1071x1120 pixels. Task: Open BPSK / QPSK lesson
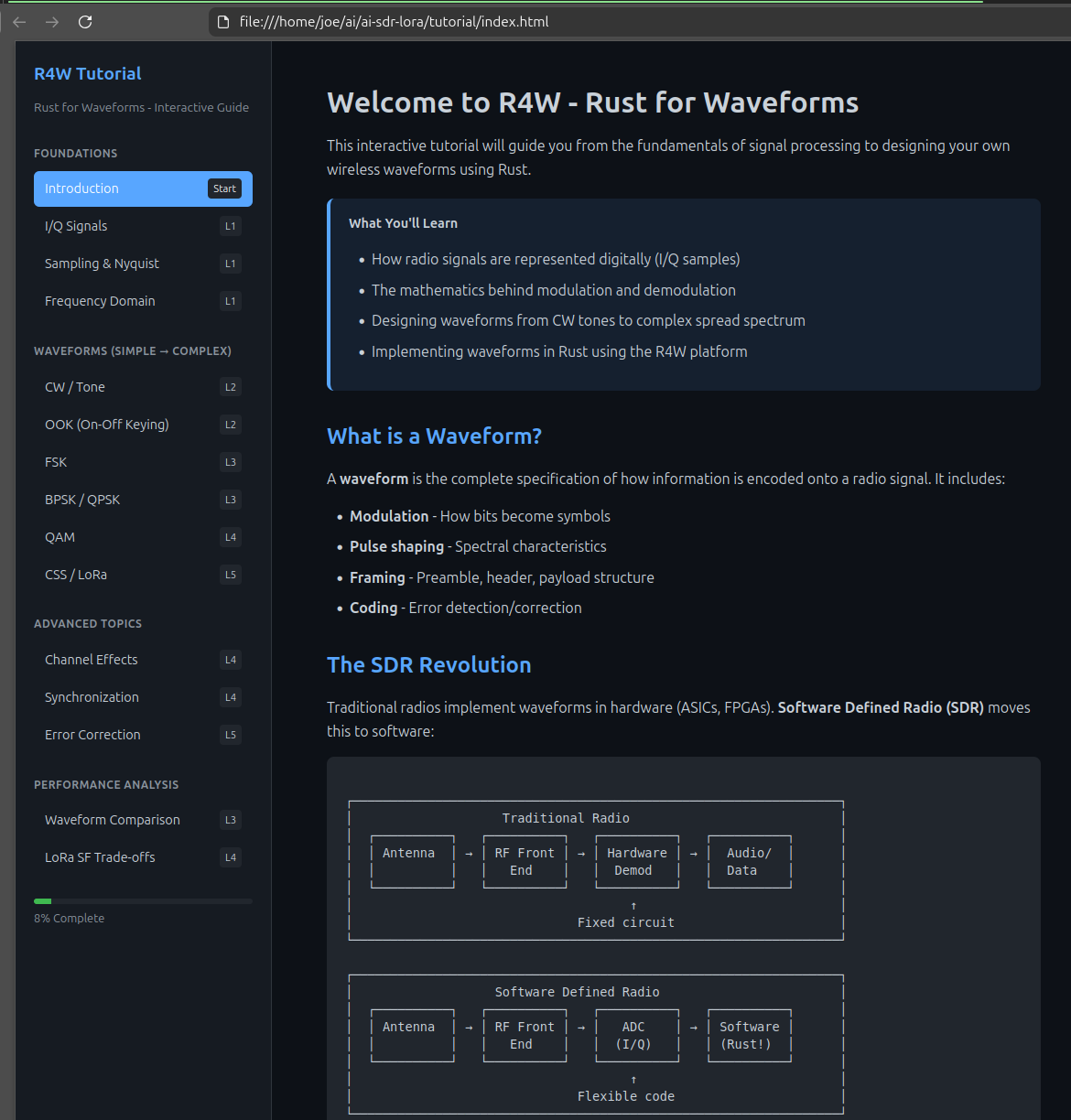click(x=82, y=500)
